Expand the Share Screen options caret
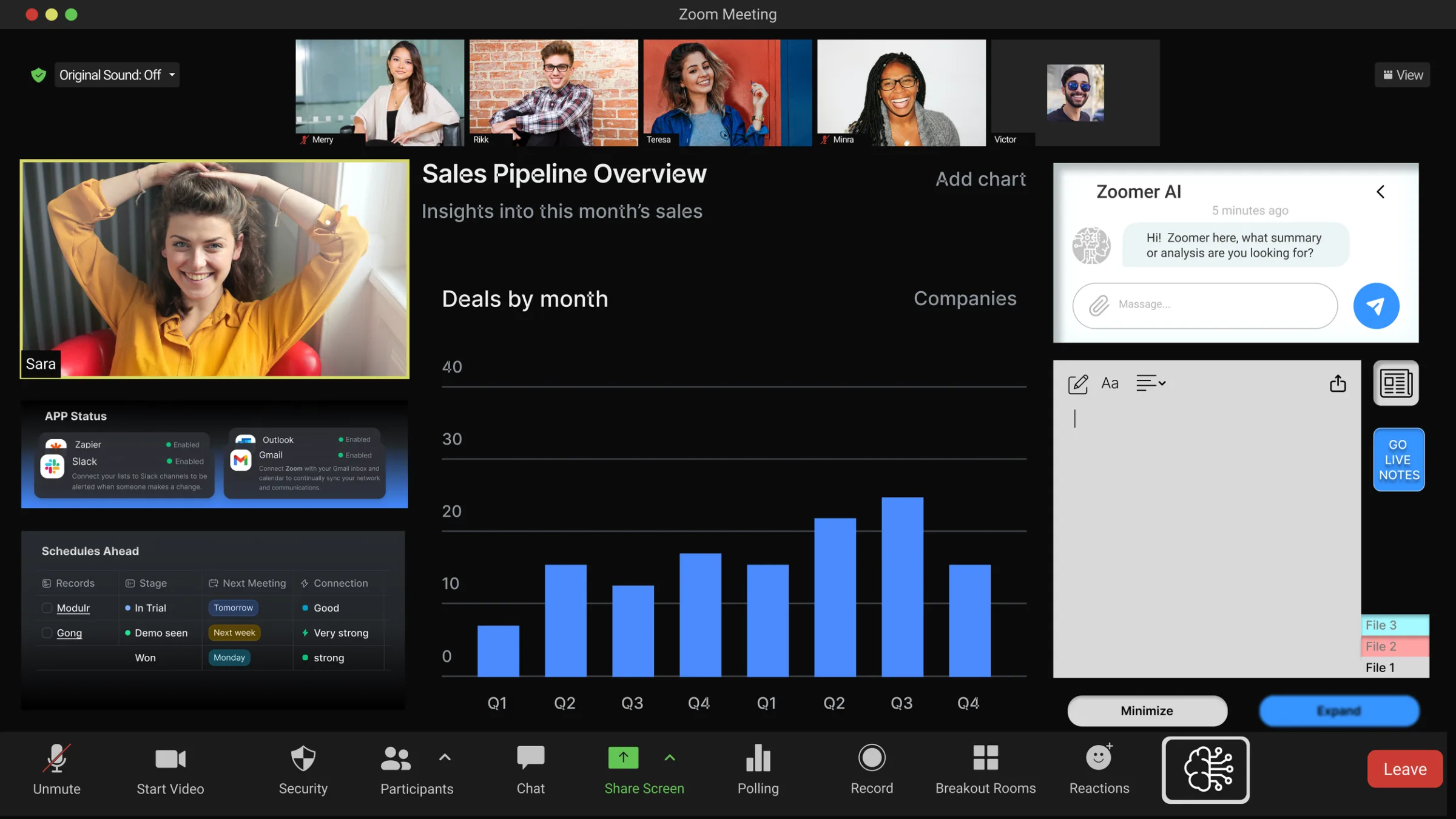 pos(670,757)
